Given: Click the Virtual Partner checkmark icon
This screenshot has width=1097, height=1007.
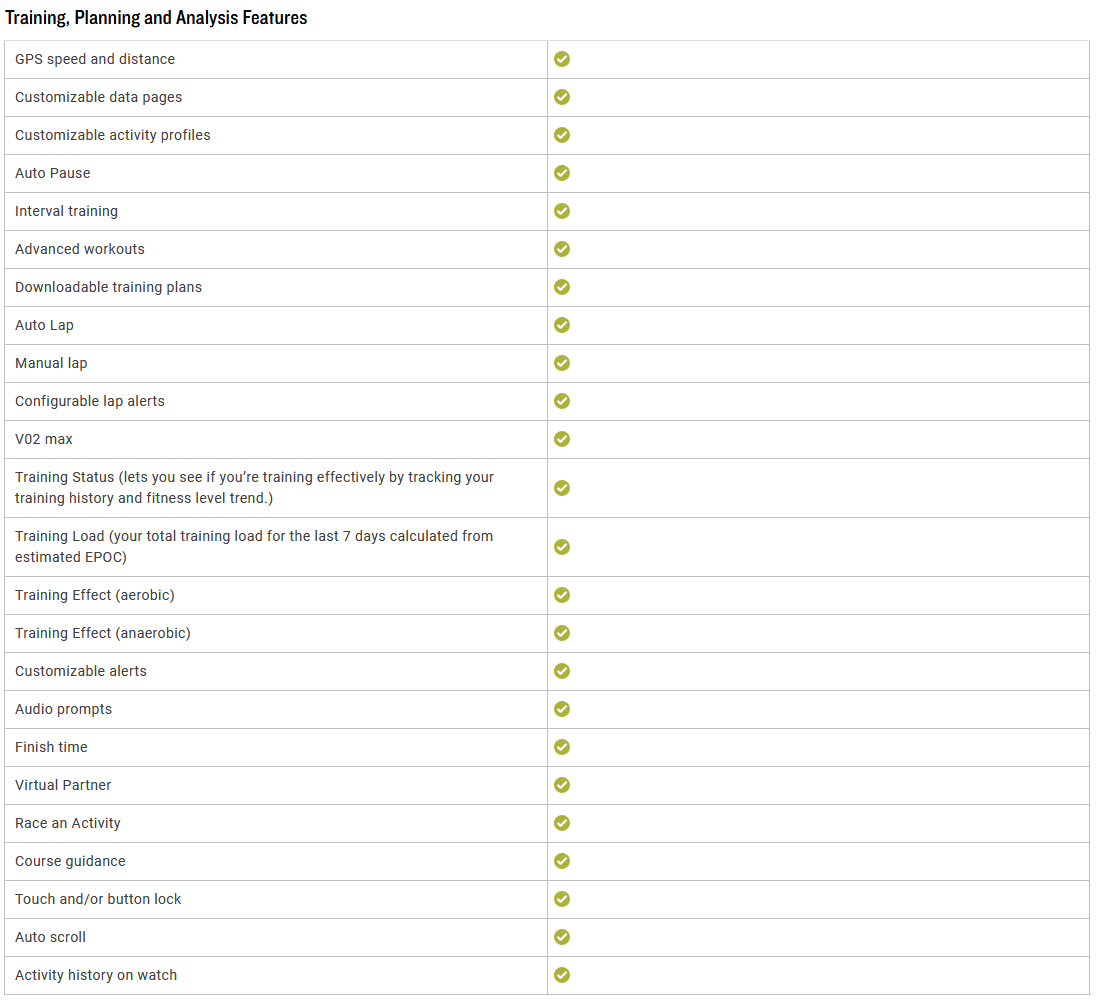Looking at the screenshot, I should point(562,785).
